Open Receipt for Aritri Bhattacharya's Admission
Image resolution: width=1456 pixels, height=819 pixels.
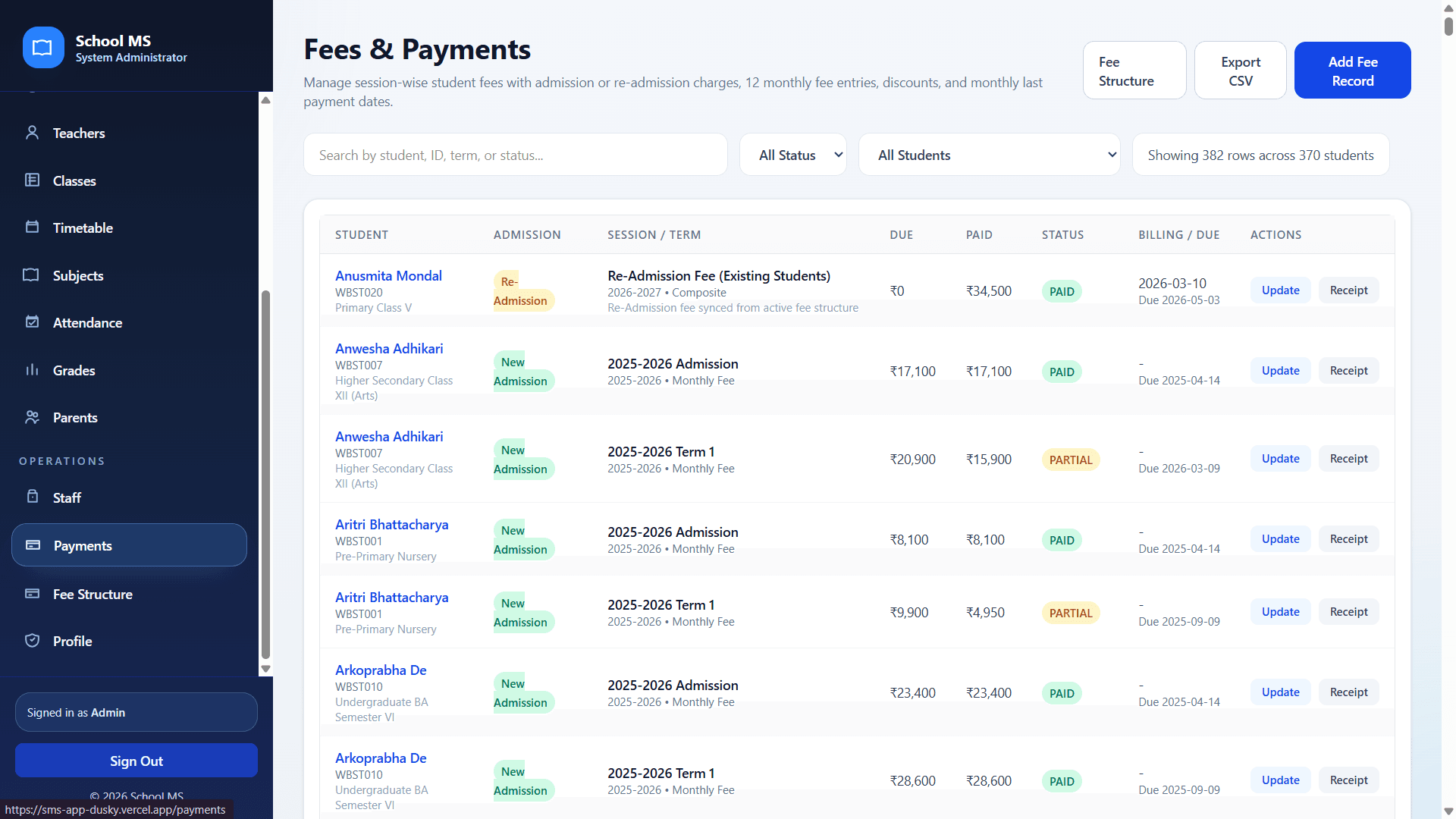1348,539
